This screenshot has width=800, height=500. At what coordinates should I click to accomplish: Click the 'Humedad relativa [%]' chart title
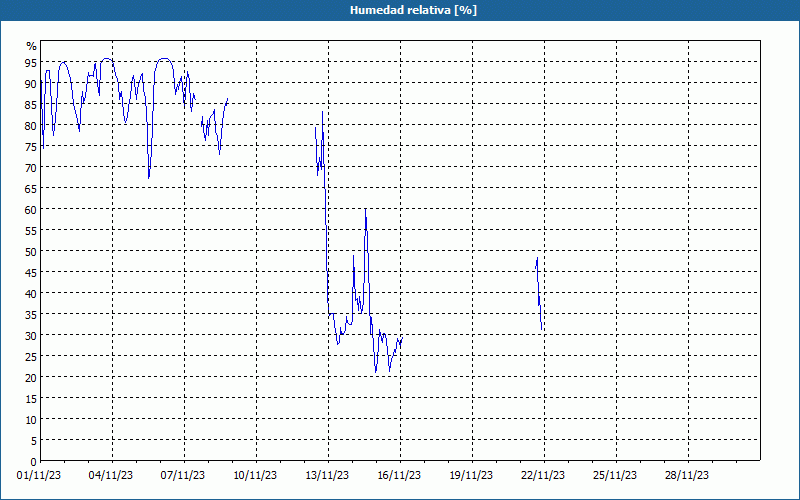(413, 10)
